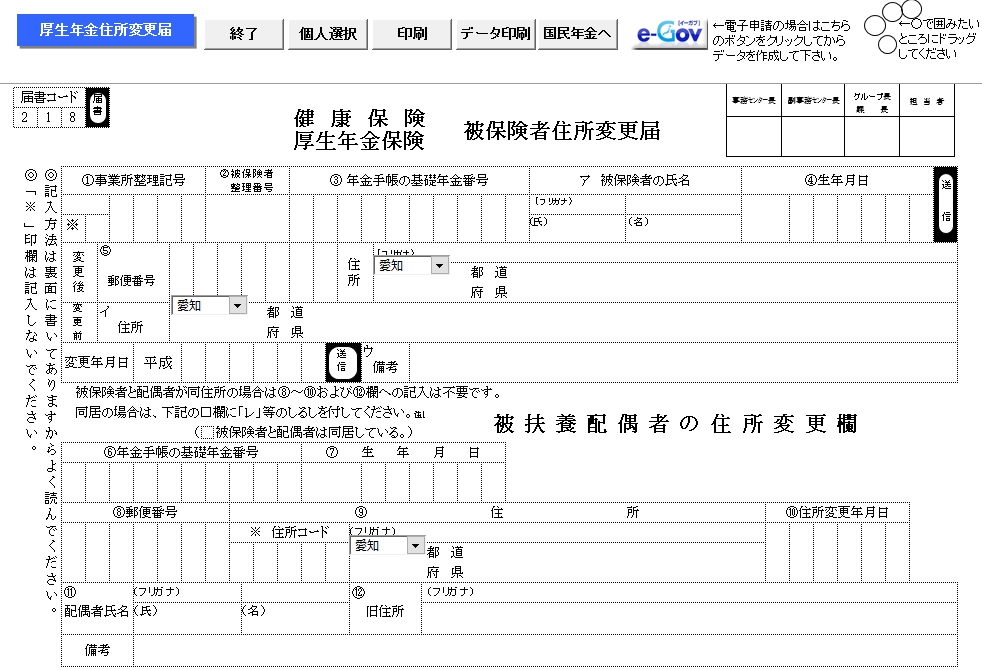The height and width of the screenshot is (670, 982).
Task: Click the 厚生年金住所変更届 blue title button
Action: (105, 30)
